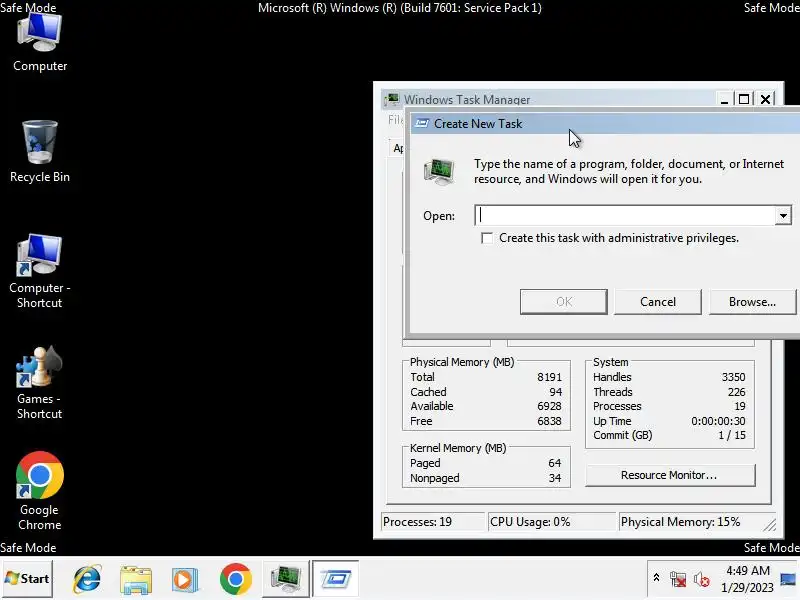Viewport: 800px width, 600px height.
Task: Open the Start menu
Action: 27,579
